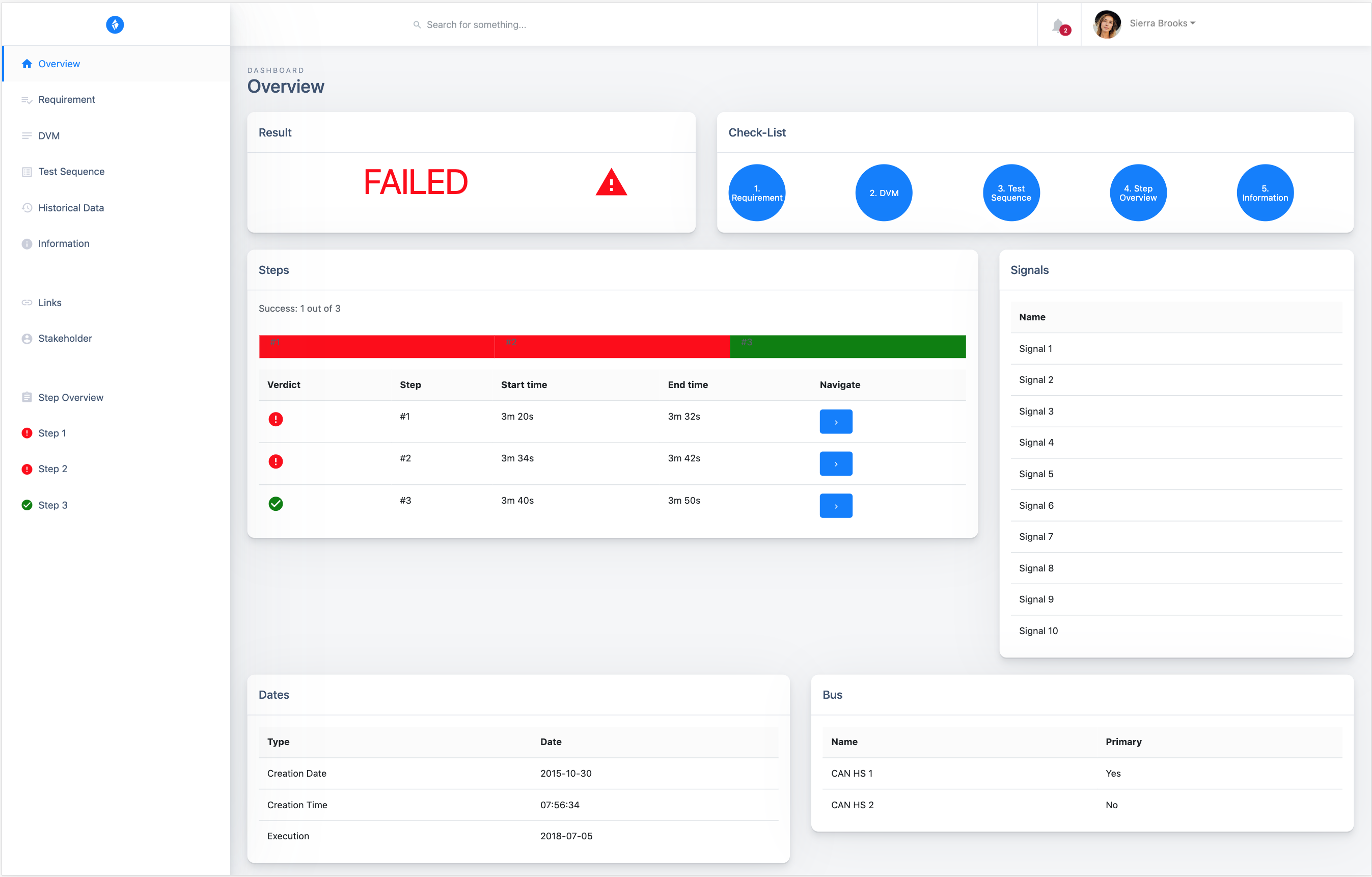Click the FAILED result text
This screenshot has height=877, width=1372.
pyautogui.click(x=416, y=182)
